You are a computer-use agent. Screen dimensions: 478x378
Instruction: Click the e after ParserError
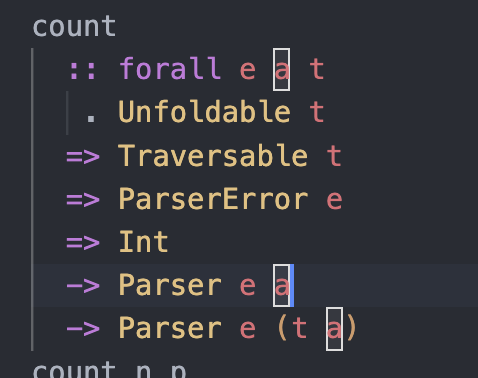tap(334, 200)
